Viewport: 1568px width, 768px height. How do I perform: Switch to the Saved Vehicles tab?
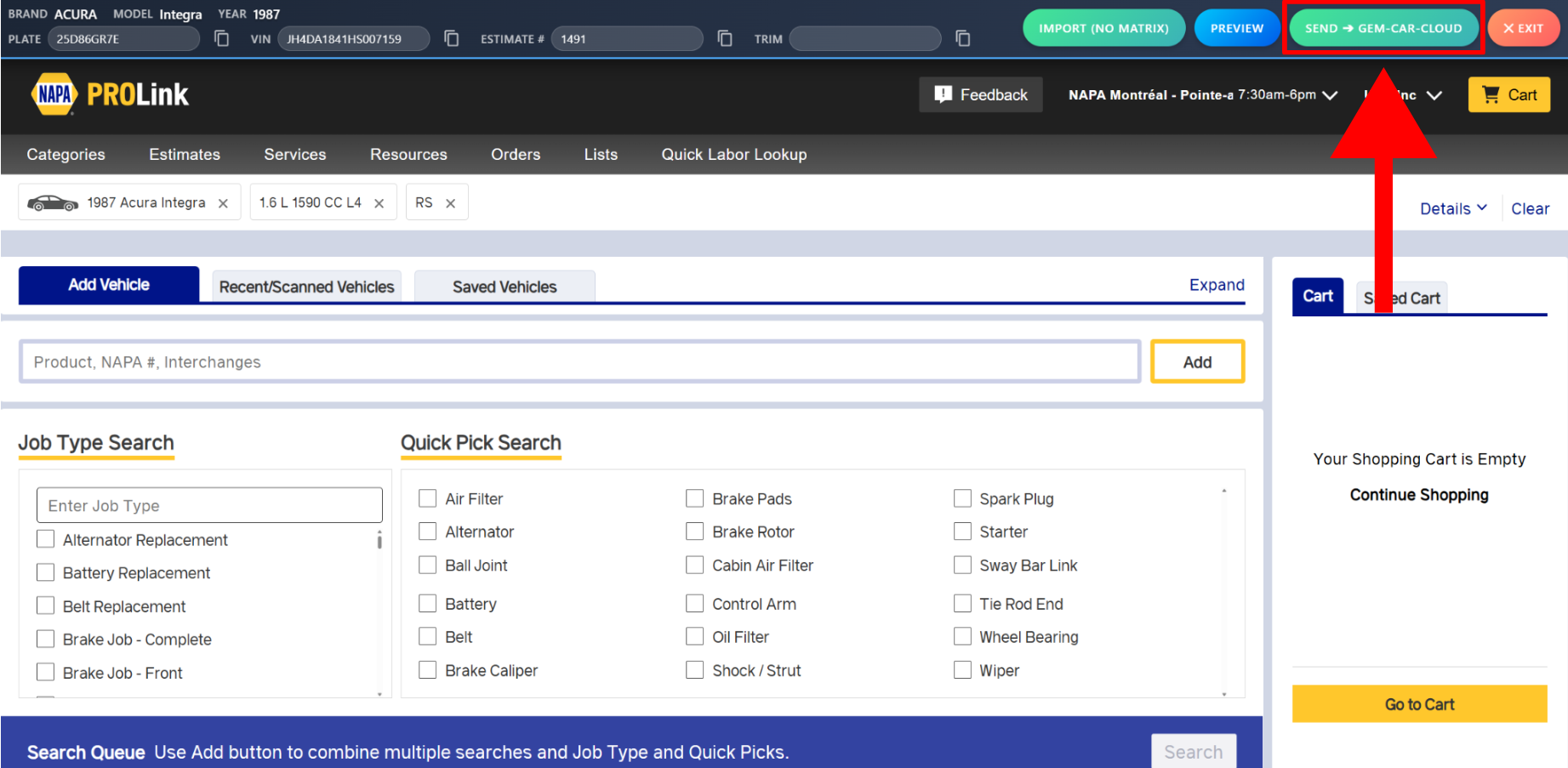point(505,287)
